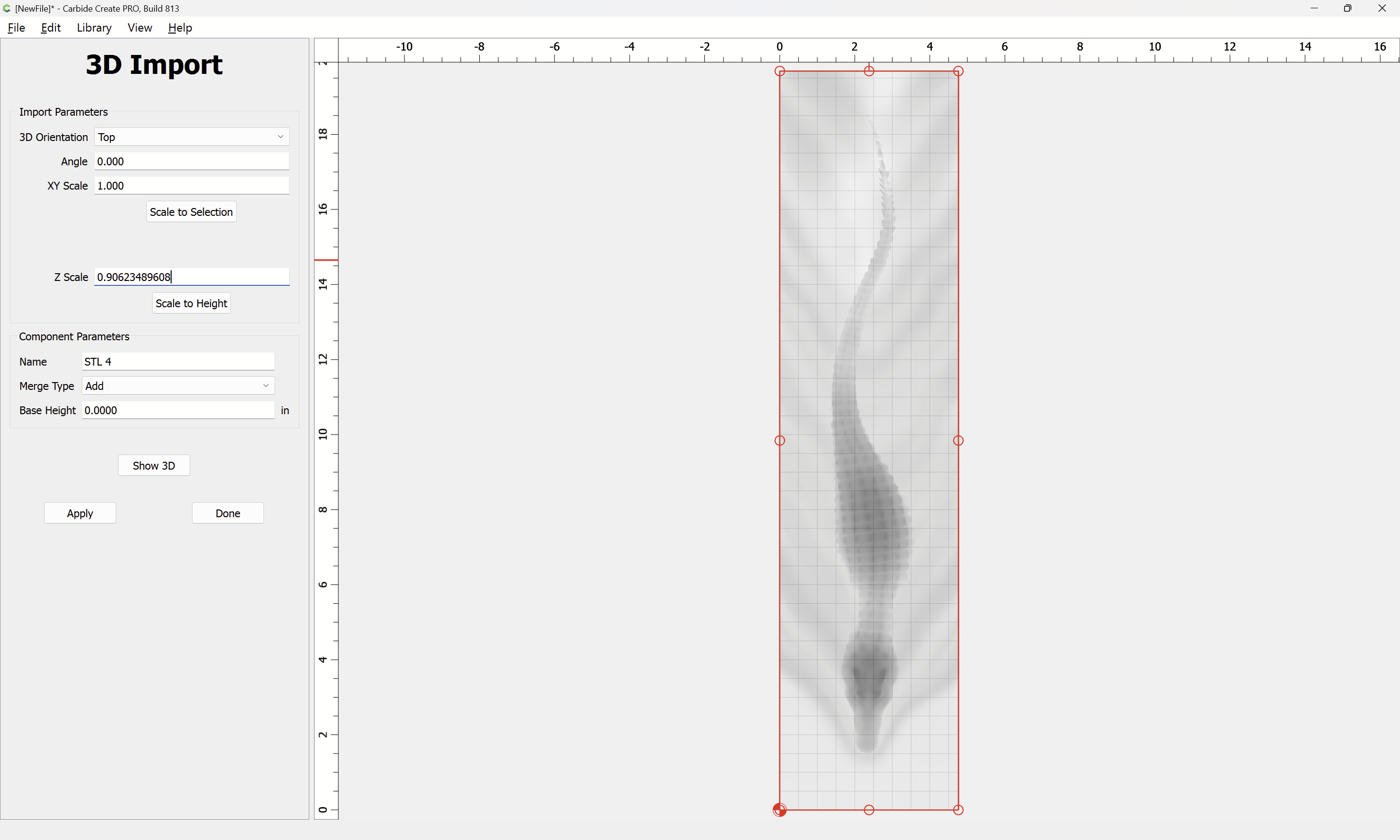Click the Base Height input field
1400x840 pixels.
[178, 410]
